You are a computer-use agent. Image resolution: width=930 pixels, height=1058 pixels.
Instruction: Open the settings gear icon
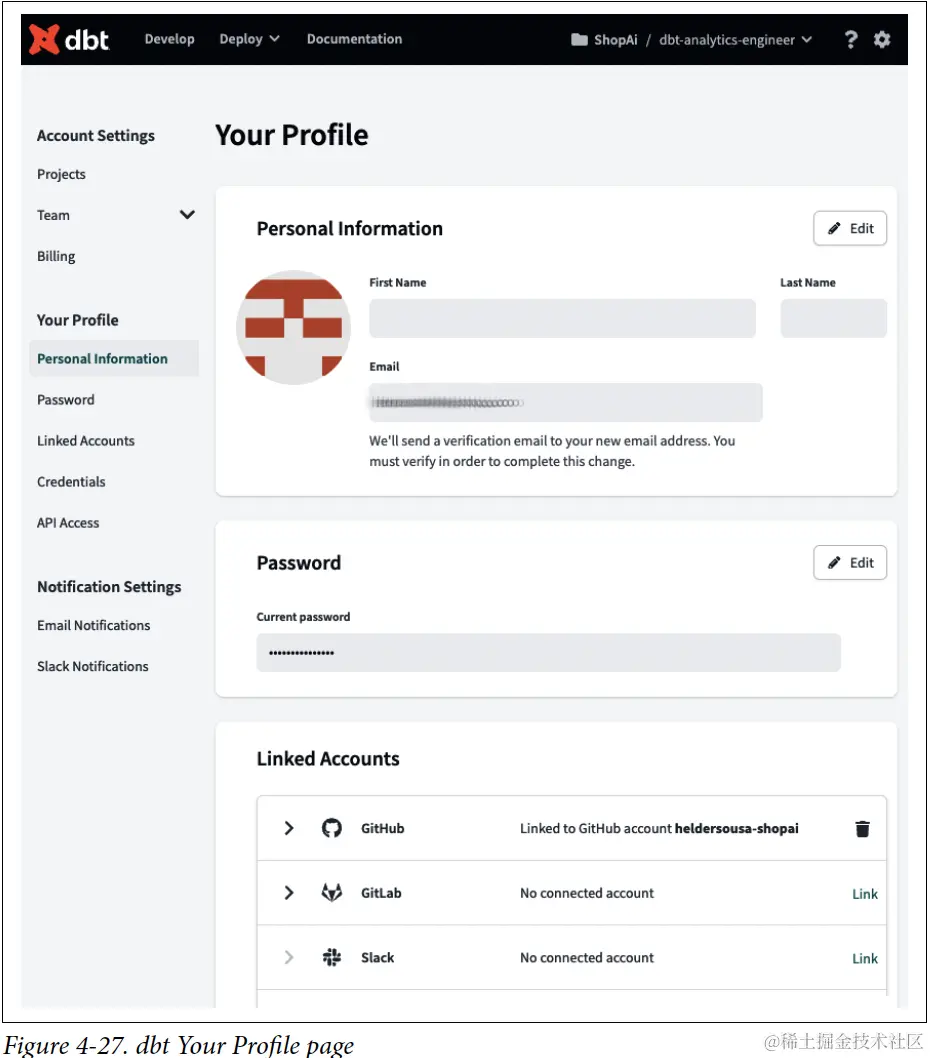pyautogui.click(x=882, y=39)
